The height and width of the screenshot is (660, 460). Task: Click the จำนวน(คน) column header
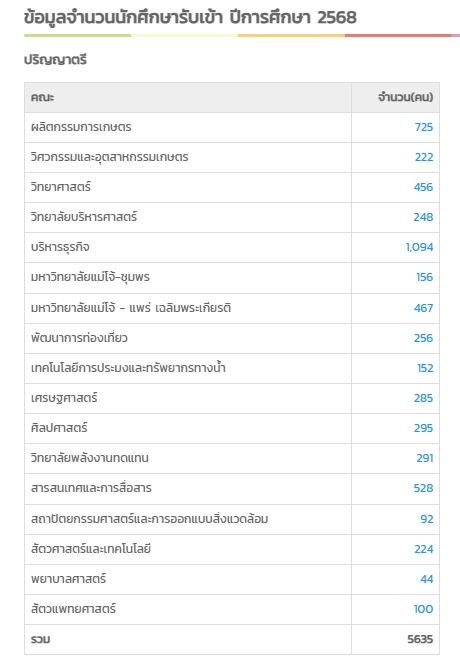(x=405, y=97)
